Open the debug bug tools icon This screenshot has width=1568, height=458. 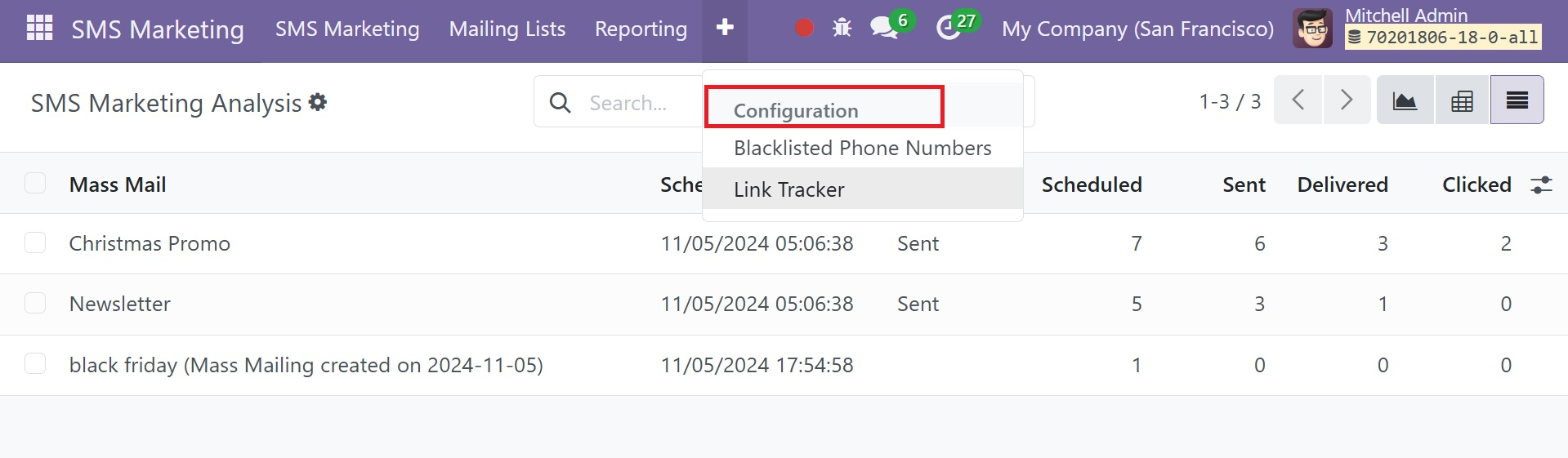pos(842,29)
